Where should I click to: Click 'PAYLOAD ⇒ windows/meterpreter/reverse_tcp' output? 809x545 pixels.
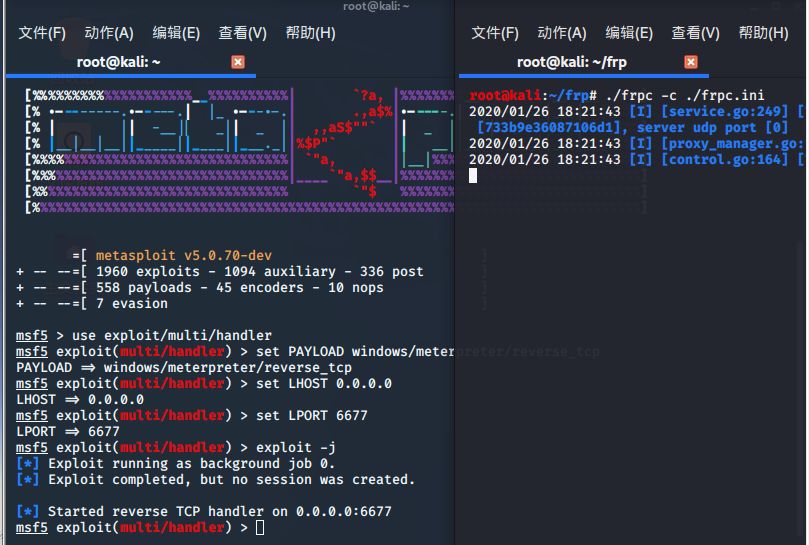pos(184,367)
